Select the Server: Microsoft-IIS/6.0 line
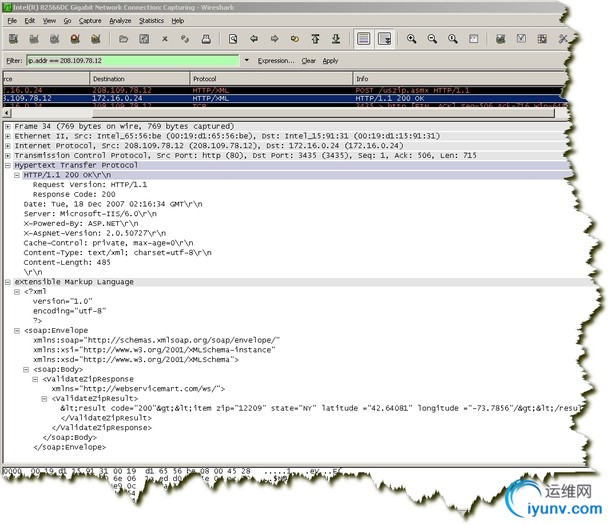Screen dimensions: 608x525 point(90,214)
